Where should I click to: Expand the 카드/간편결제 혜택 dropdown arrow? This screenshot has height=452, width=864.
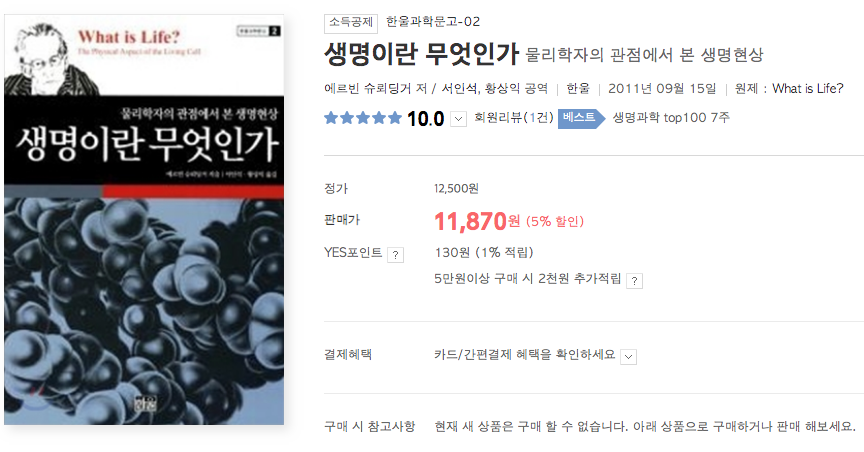point(628,356)
